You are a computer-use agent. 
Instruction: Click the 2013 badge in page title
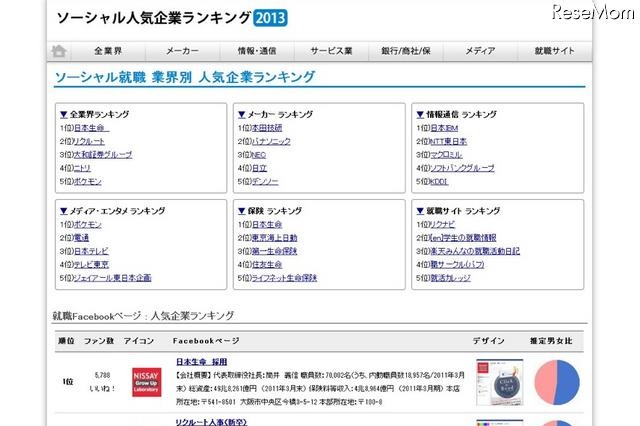tap(270, 18)
